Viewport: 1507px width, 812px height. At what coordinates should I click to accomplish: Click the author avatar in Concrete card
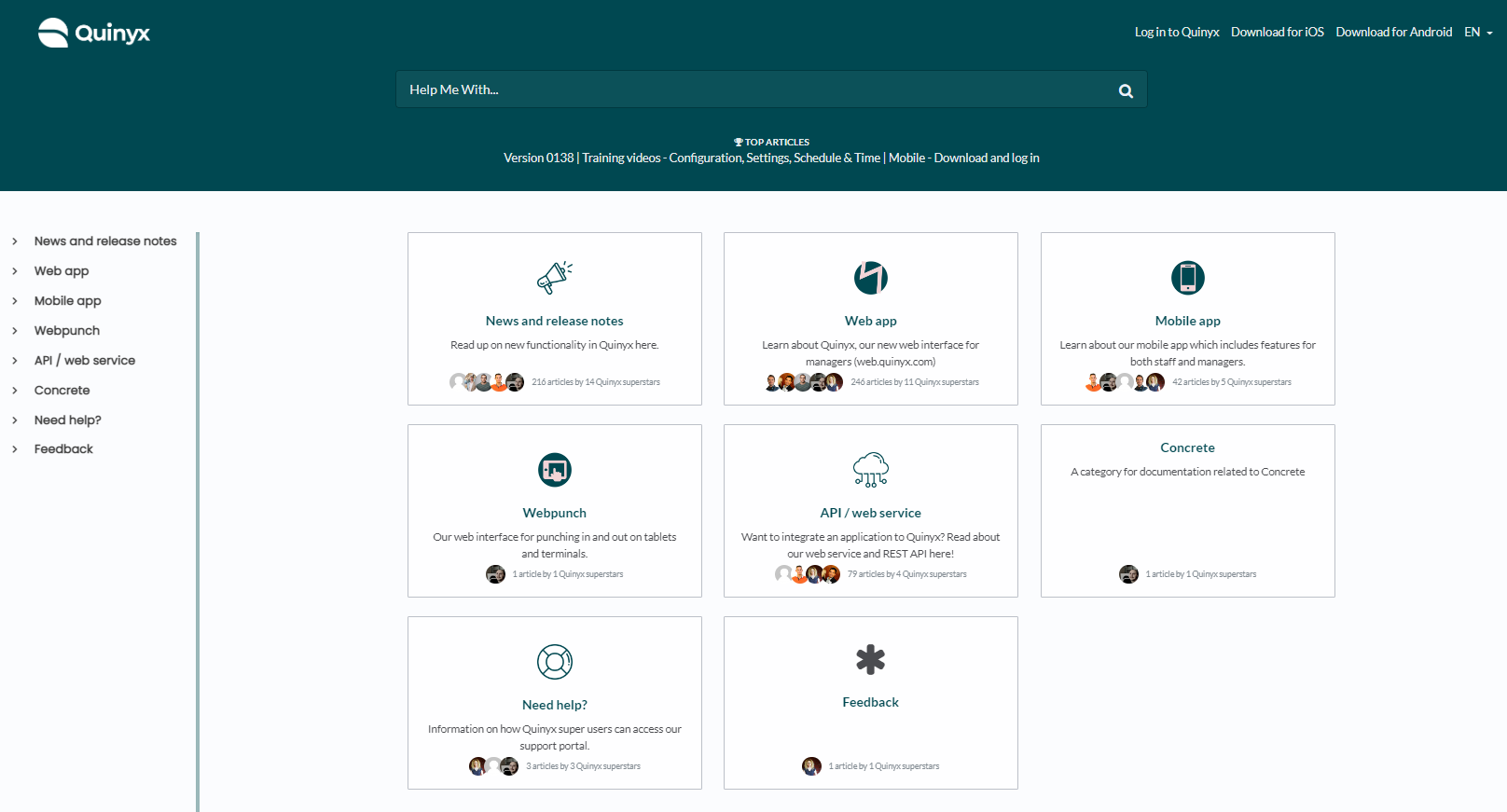1128,574
